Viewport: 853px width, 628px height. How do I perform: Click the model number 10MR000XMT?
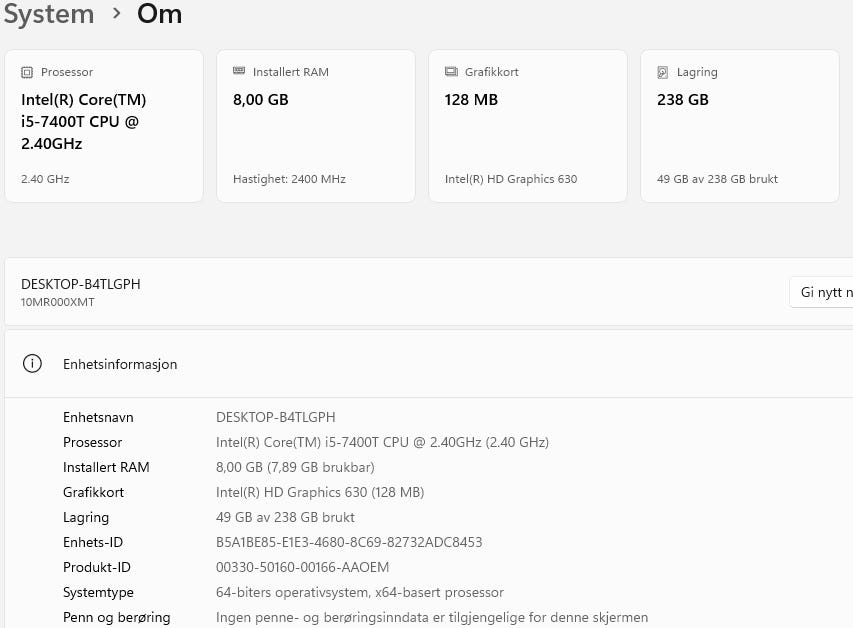point(58,303)
